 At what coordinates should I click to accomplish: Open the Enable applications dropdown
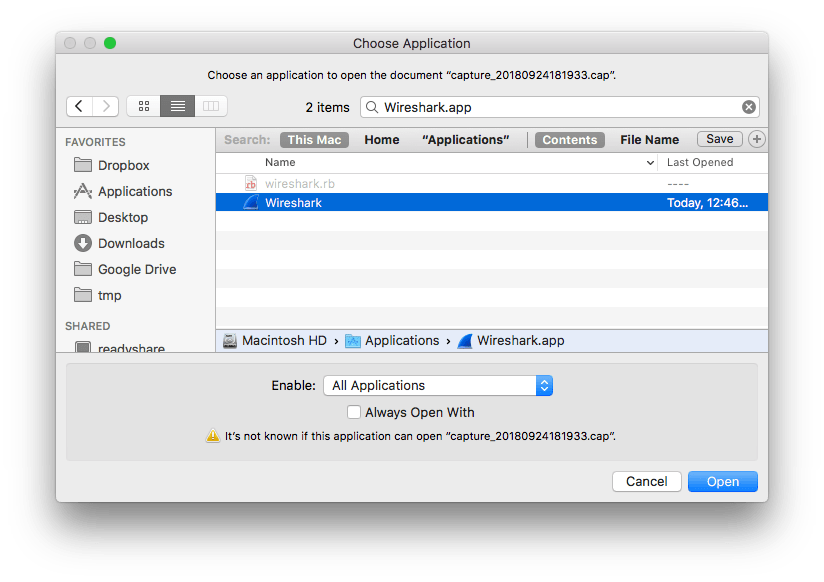click(438, 385)
